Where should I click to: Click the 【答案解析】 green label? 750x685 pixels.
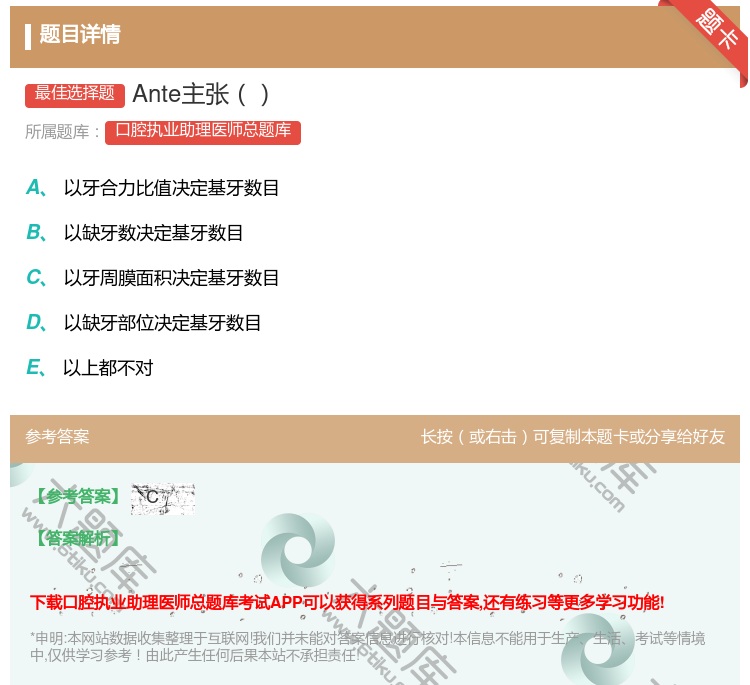click(78, 538)
